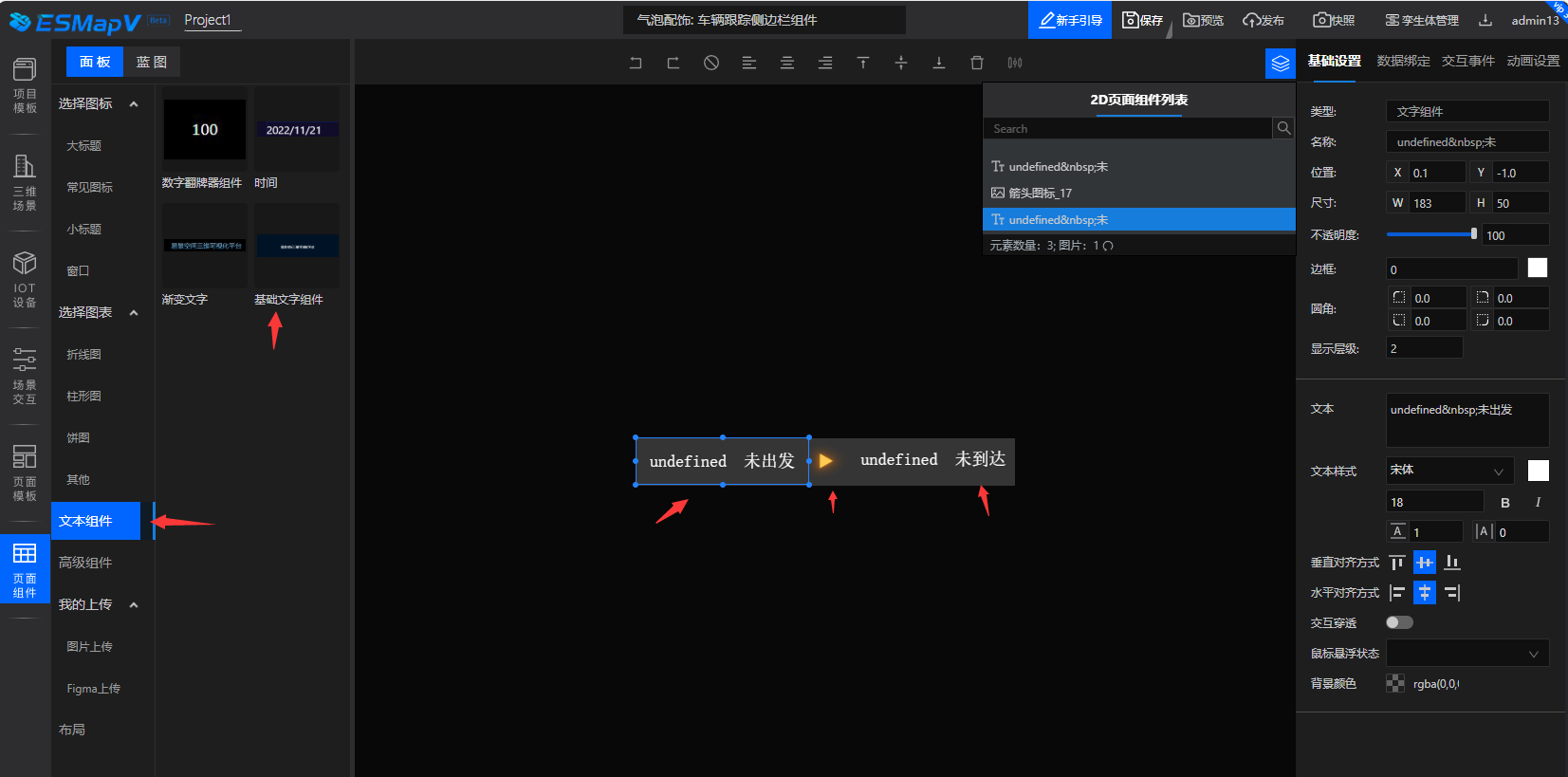Image resolution: width=1568 pixels, height=777 pixels.
Task: Click the align left toolbar icon
Action: tap(749, 63)
